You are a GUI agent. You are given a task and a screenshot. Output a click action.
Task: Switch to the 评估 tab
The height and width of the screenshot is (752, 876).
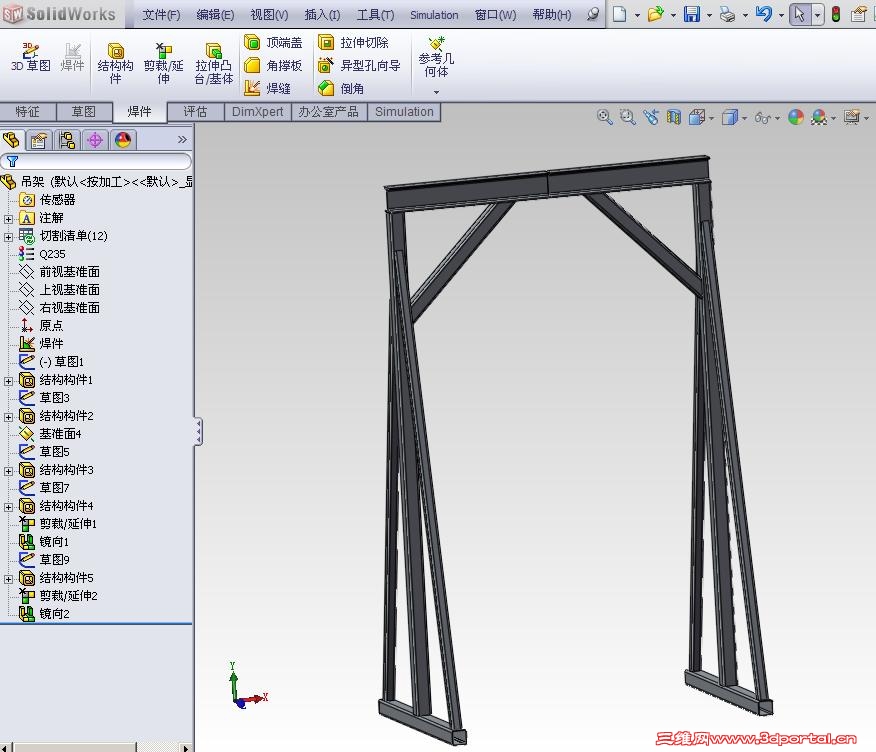196,112
